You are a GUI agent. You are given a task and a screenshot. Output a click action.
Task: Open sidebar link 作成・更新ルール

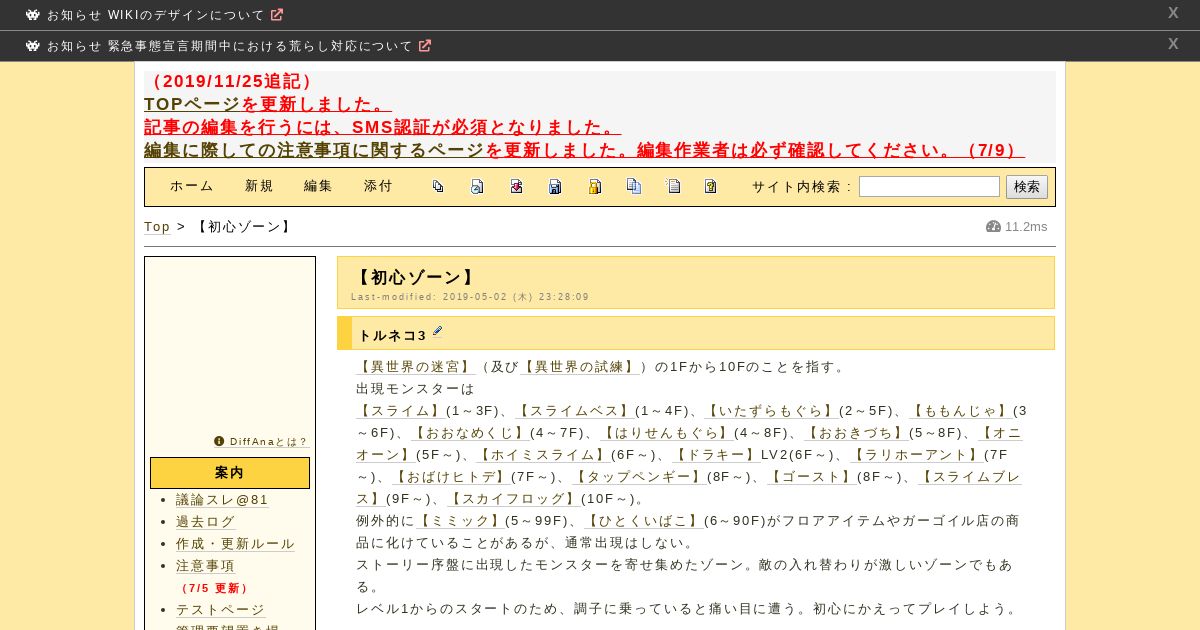point(235,544)
